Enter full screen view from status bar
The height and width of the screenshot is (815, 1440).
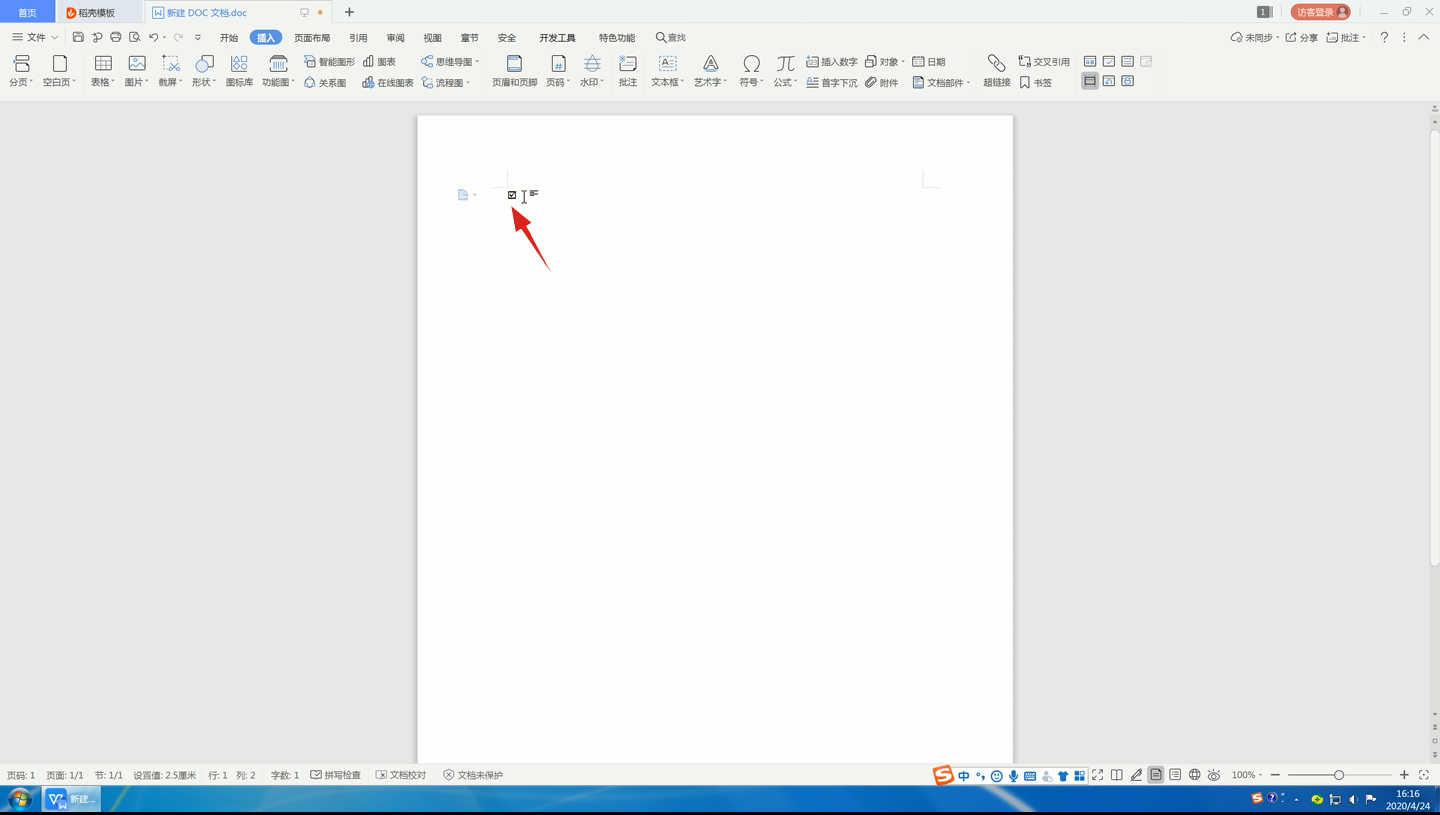(1097, 775)
